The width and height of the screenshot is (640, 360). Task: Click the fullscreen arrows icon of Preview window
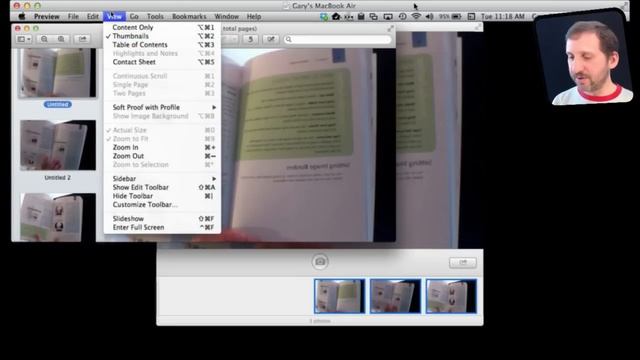(391, 28)
